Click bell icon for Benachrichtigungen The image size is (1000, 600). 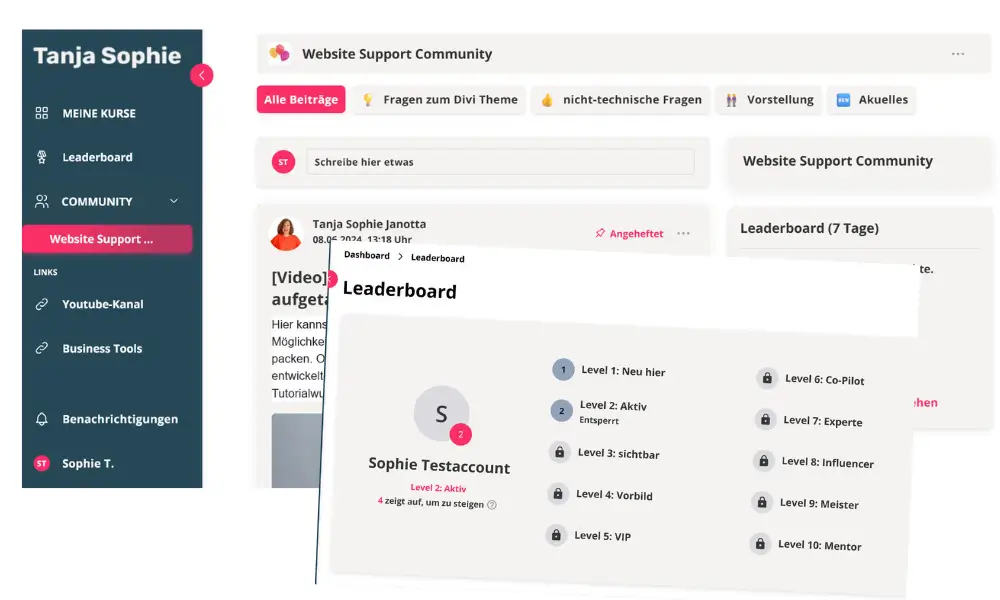tap(41, 419)
